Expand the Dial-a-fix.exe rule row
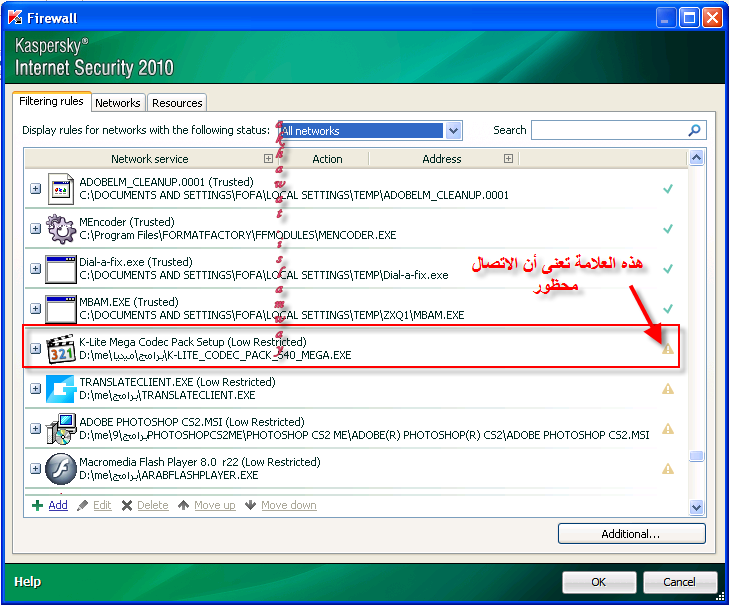This screenshot has height=605, width=729. click(x=35, y=269)
